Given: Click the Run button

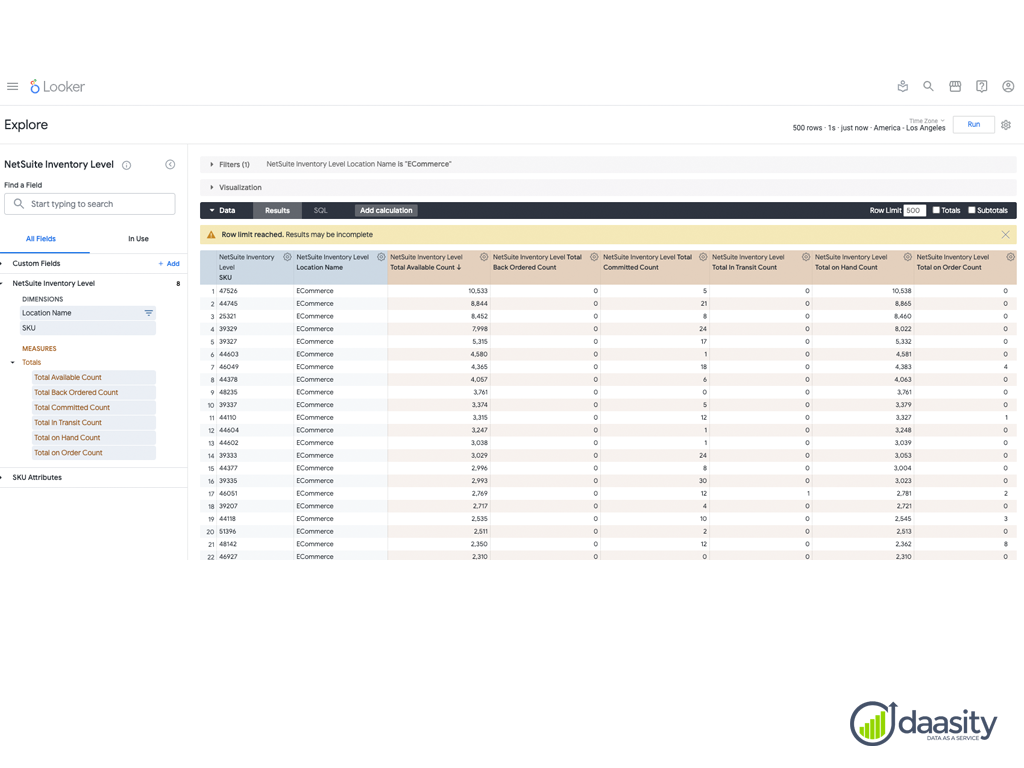Looking at the screenshot, I should click(974, 125).
